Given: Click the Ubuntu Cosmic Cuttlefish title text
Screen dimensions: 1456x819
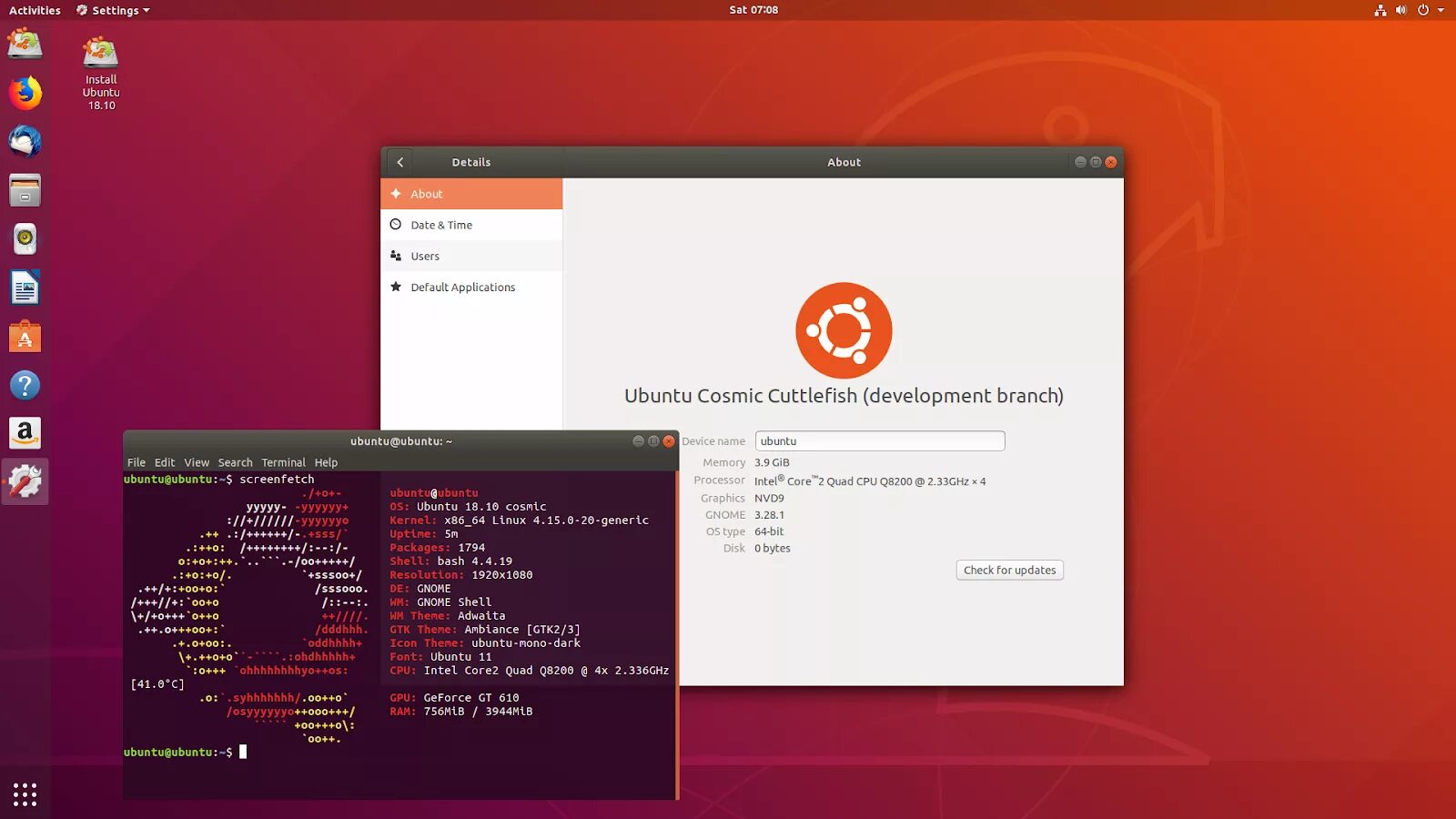Looking at the screenshot, I should [x=844, y=396].
